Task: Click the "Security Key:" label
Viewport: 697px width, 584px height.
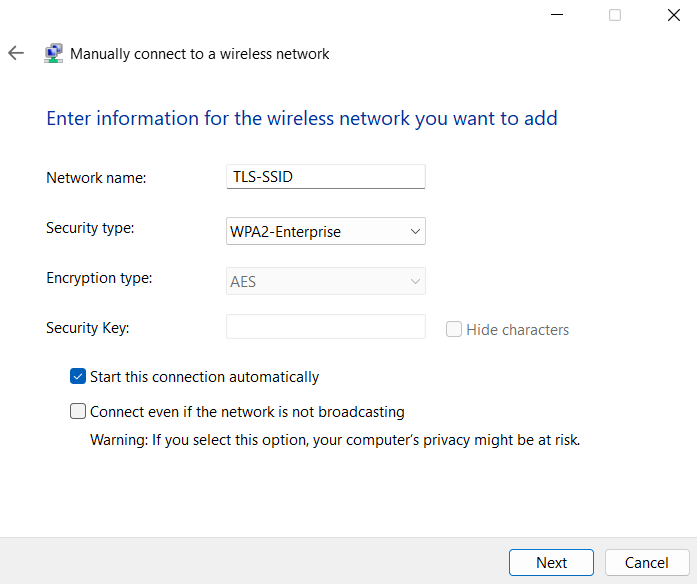Action: [88, 328]
